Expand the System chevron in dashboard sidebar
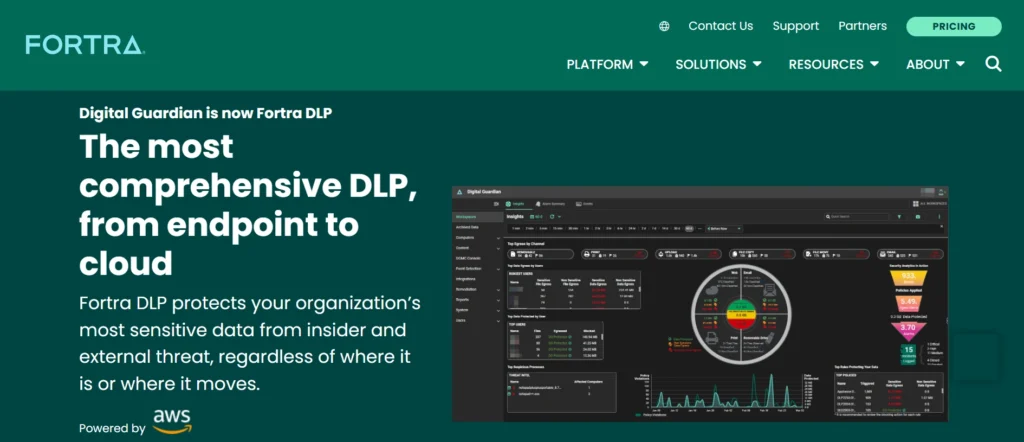1024x442 pixels. tap(498, 311)
